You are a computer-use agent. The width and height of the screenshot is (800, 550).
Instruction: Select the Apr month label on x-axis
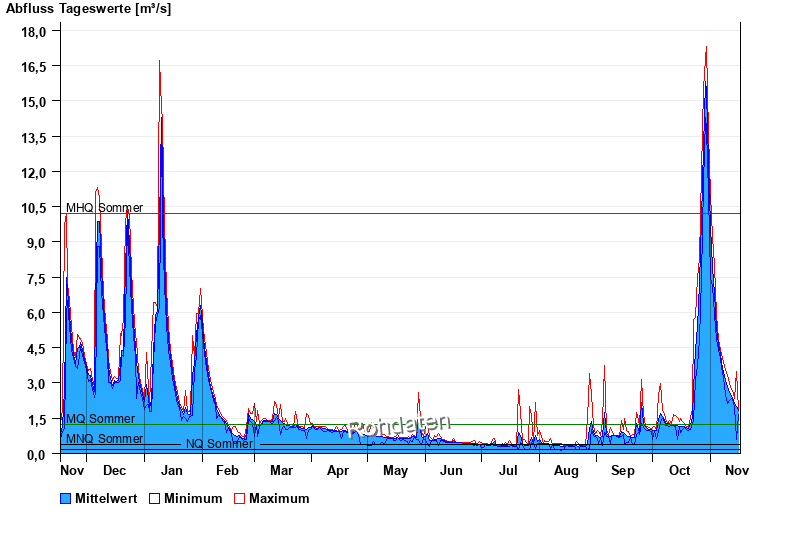pyautogui.click(x=338, y=470)
